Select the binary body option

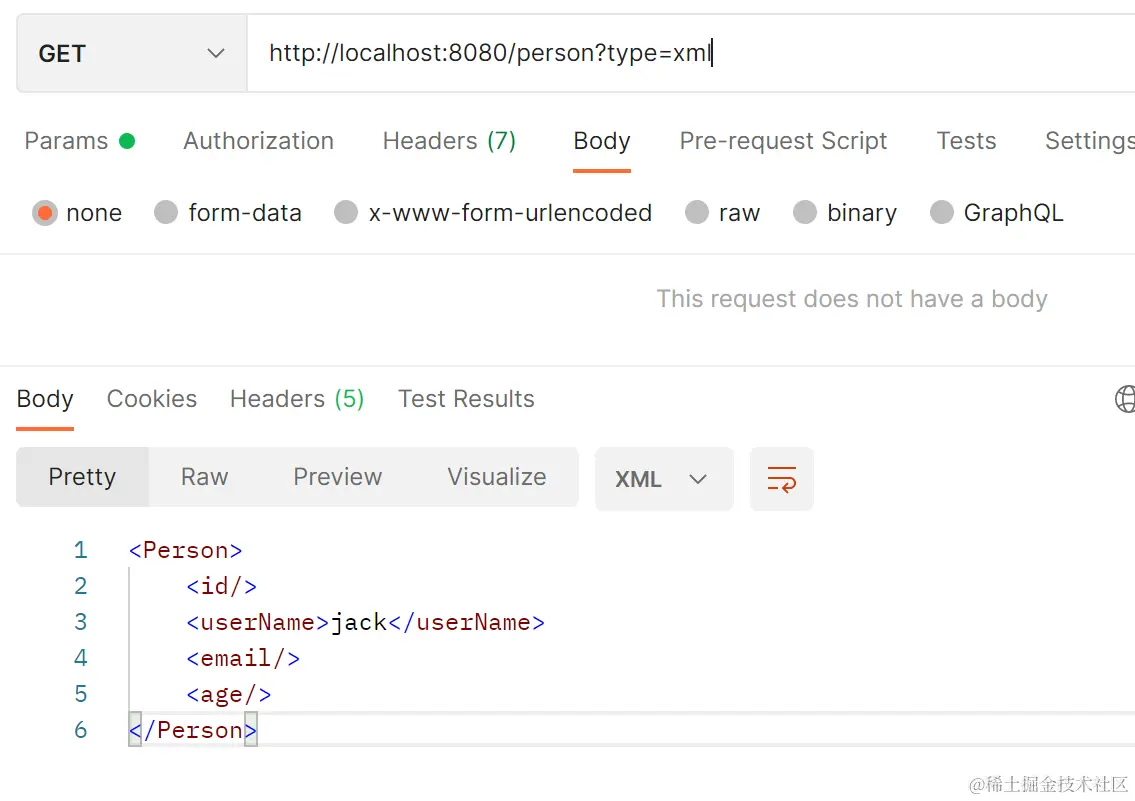tap(805, 212)
